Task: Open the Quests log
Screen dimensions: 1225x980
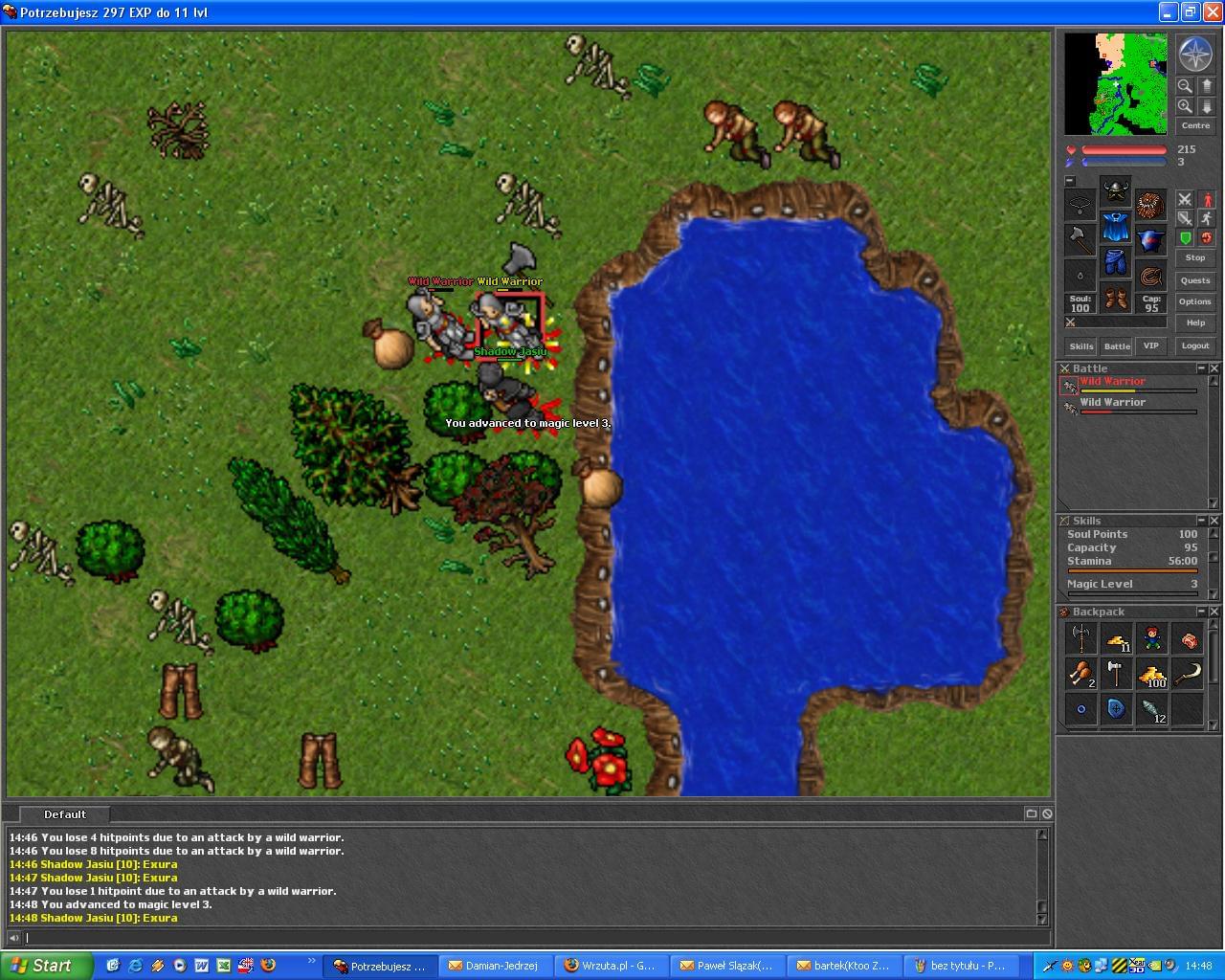Action: [1195, 280]
